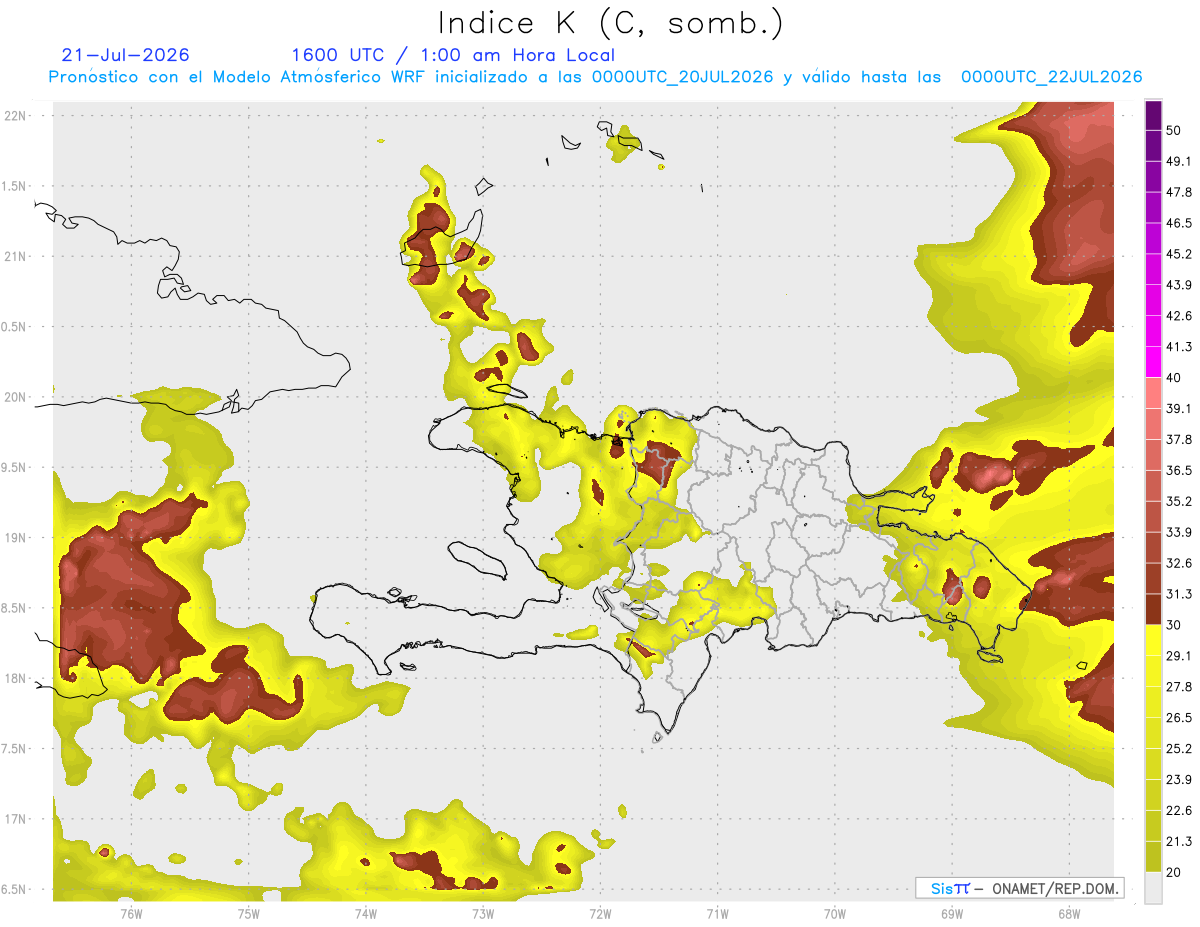The image size is (1200, 927).
Task: Select the date text "21-Jul-2026"
Action: coord(125,55)
